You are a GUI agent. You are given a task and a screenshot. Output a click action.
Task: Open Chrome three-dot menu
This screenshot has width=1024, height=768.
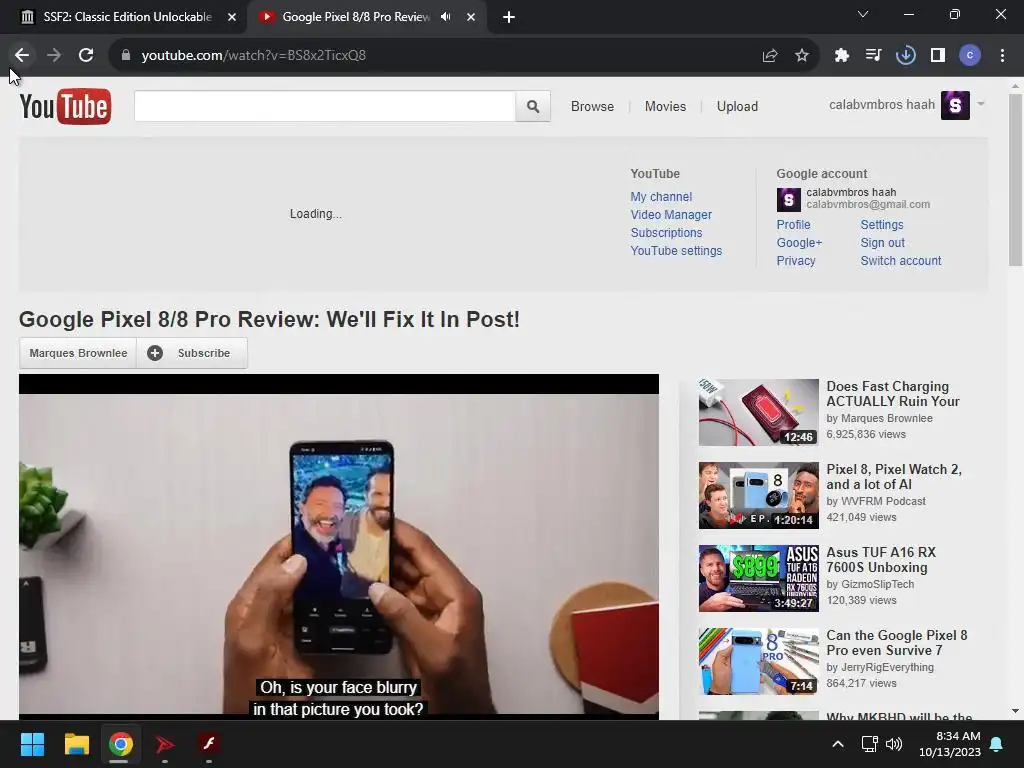tap(1002, 56)
